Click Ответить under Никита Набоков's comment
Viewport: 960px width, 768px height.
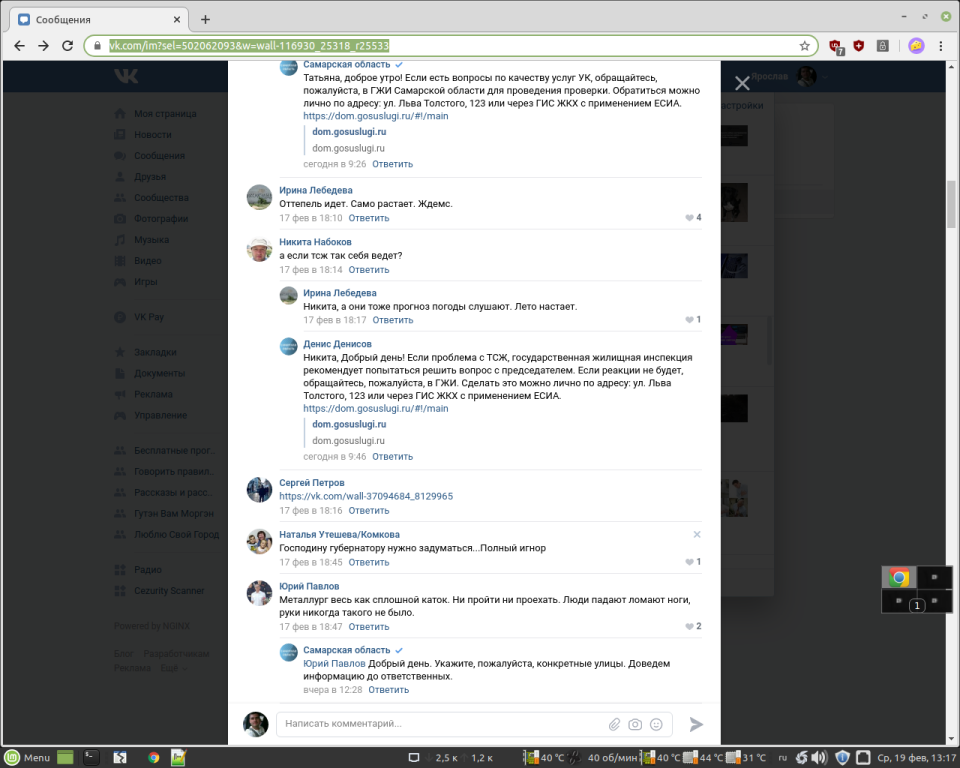[369, 270]
